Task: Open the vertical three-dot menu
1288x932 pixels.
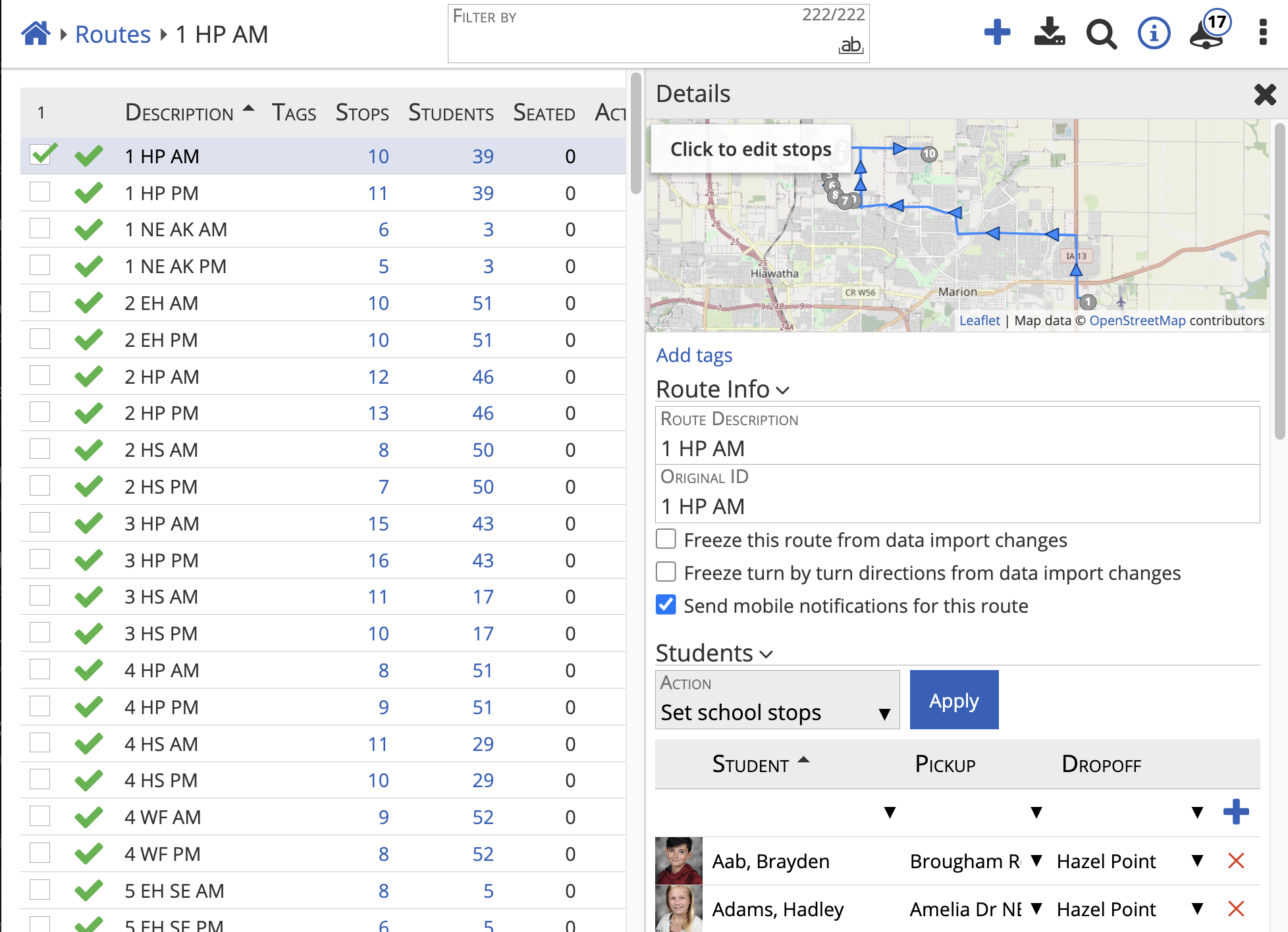Action: click(x=1262, y=32)
